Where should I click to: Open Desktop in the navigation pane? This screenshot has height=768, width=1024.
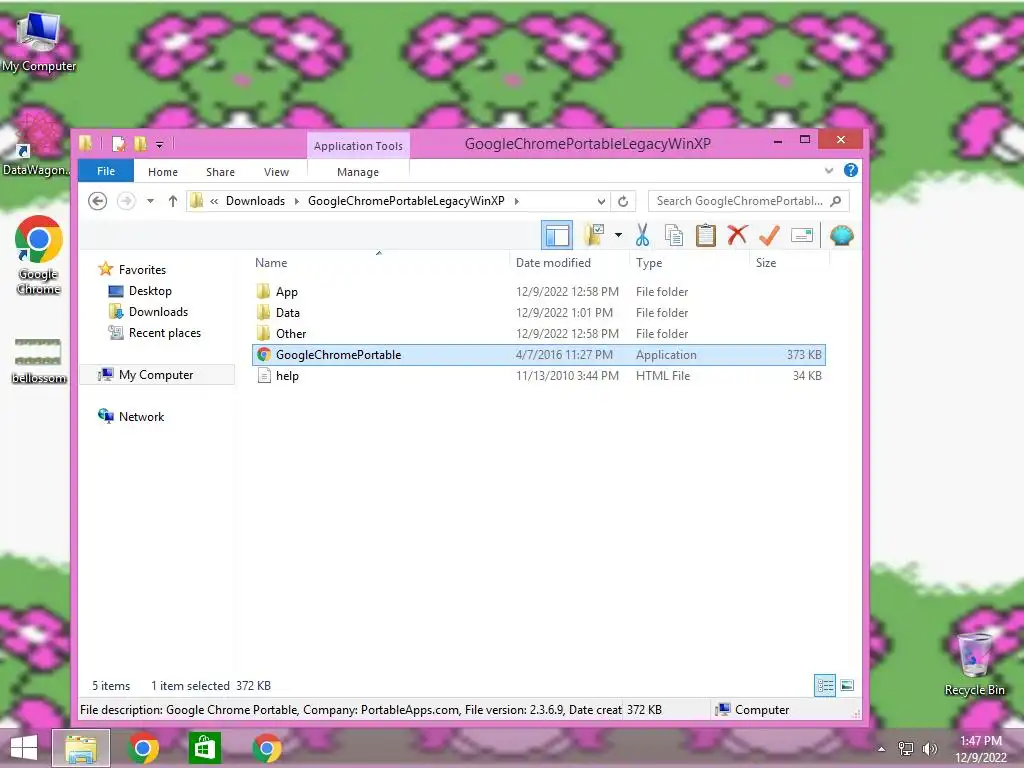[x=150, y=291]
